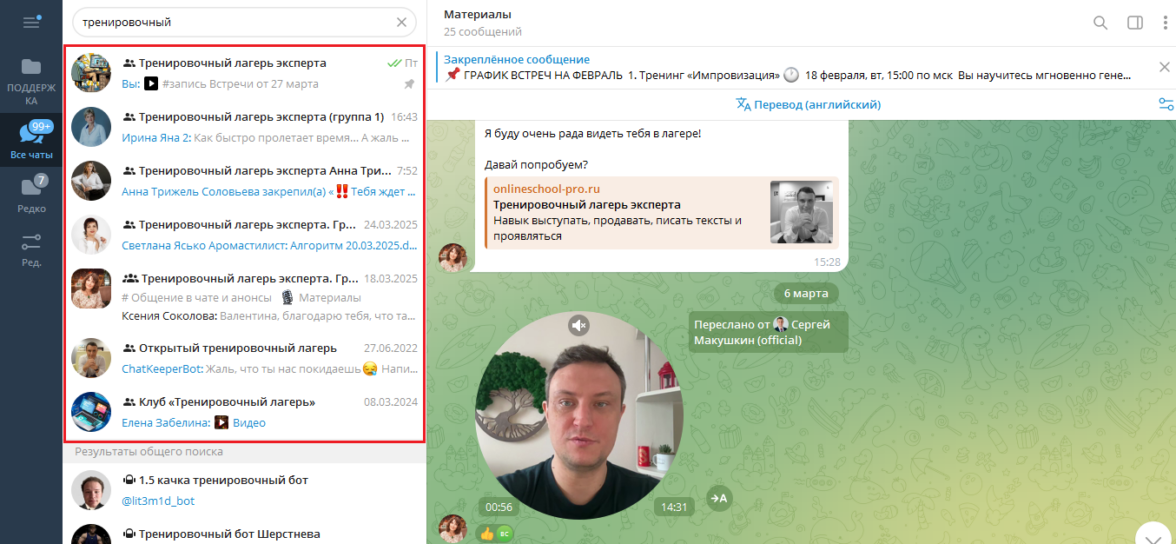1176x544 pixels.
Task: Open search in chat magnifier icon
Action: pyautogui.click(x=1100, y=23)
